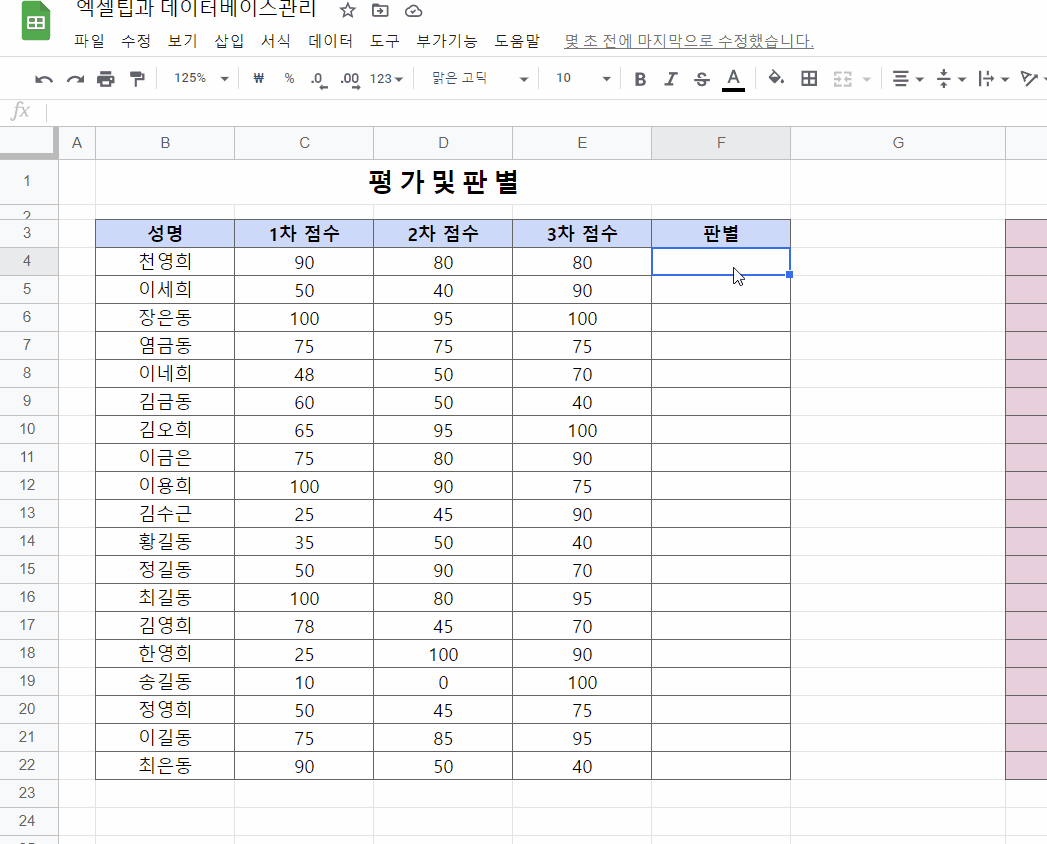Open the 보기 menu
Screen dimensions: 1047x844
(x=182, y=41)
